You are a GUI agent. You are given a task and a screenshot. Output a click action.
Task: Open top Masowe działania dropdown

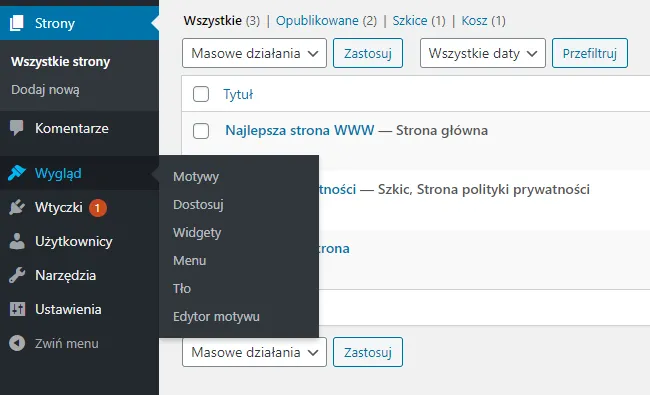[254, 53]
